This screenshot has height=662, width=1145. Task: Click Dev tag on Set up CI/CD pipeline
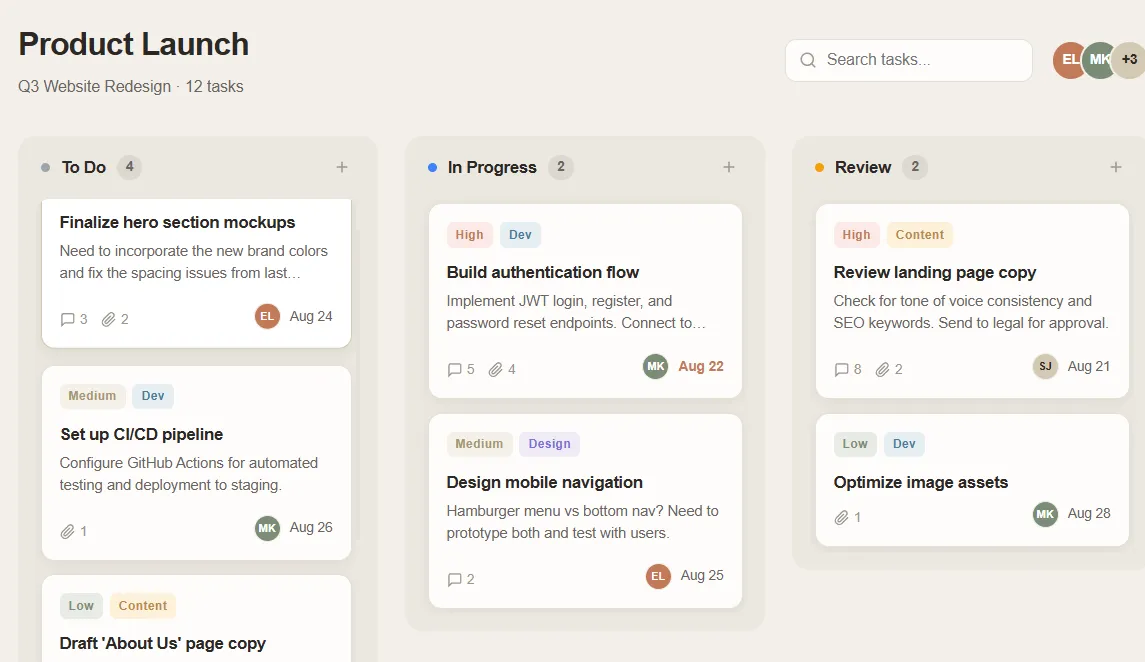pyautogui.click(x=153, y=396)
